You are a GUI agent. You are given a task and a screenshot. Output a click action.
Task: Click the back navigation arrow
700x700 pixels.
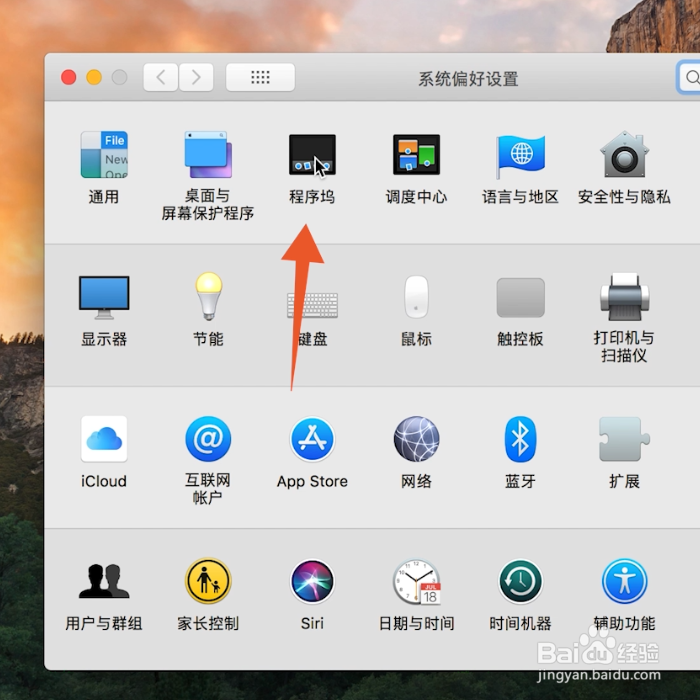(x=161, y=77)
